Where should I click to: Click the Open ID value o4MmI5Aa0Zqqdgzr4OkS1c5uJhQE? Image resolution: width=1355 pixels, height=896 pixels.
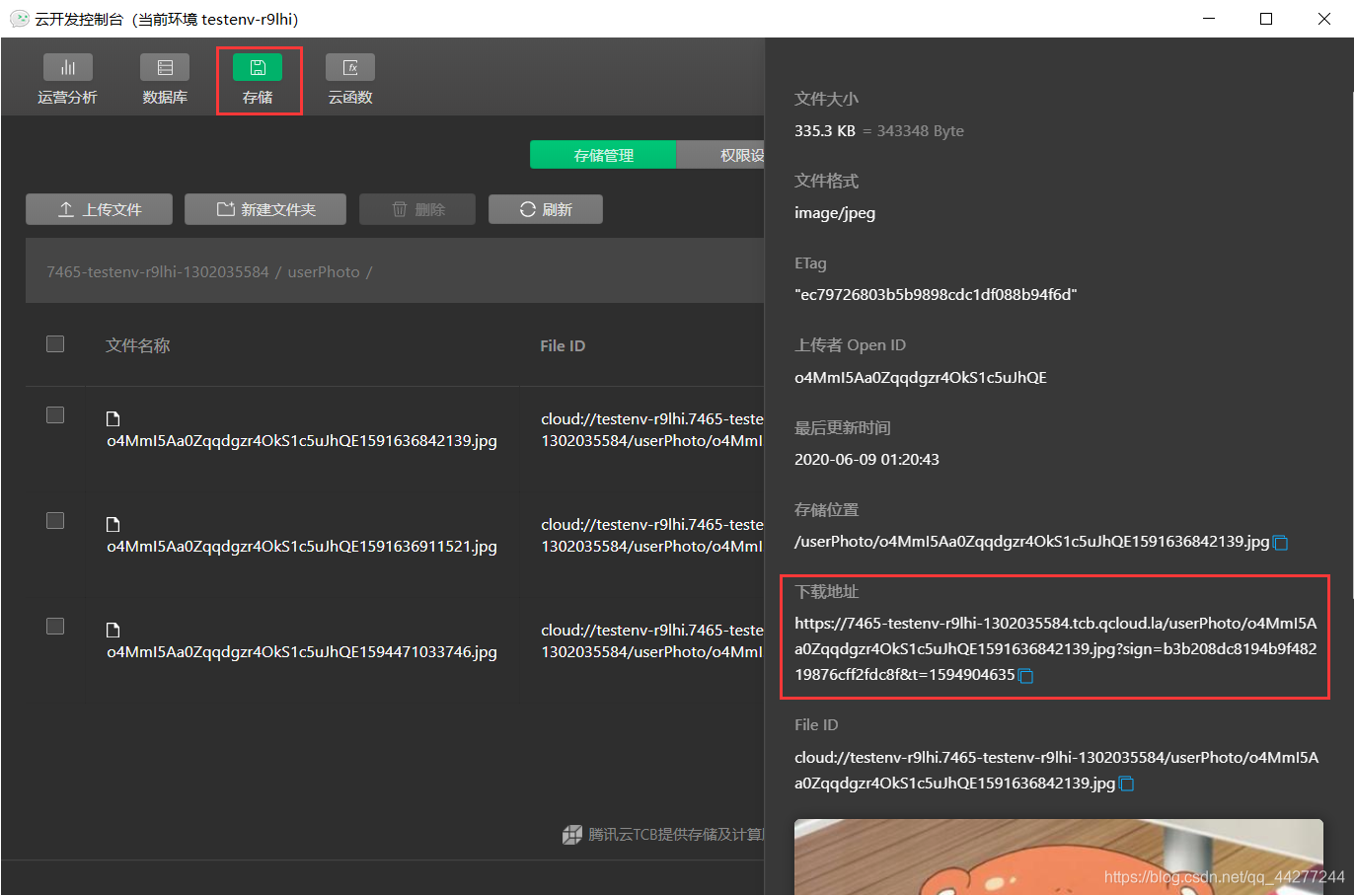(x=921, y=377)
